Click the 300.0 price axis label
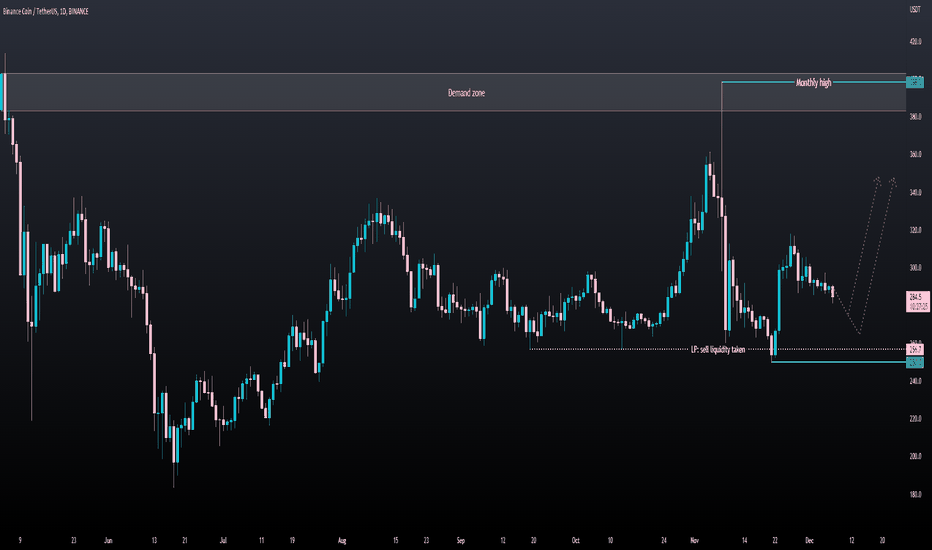Image resolution: width=932 pixels, height=550 pixels. coord(915,268)
